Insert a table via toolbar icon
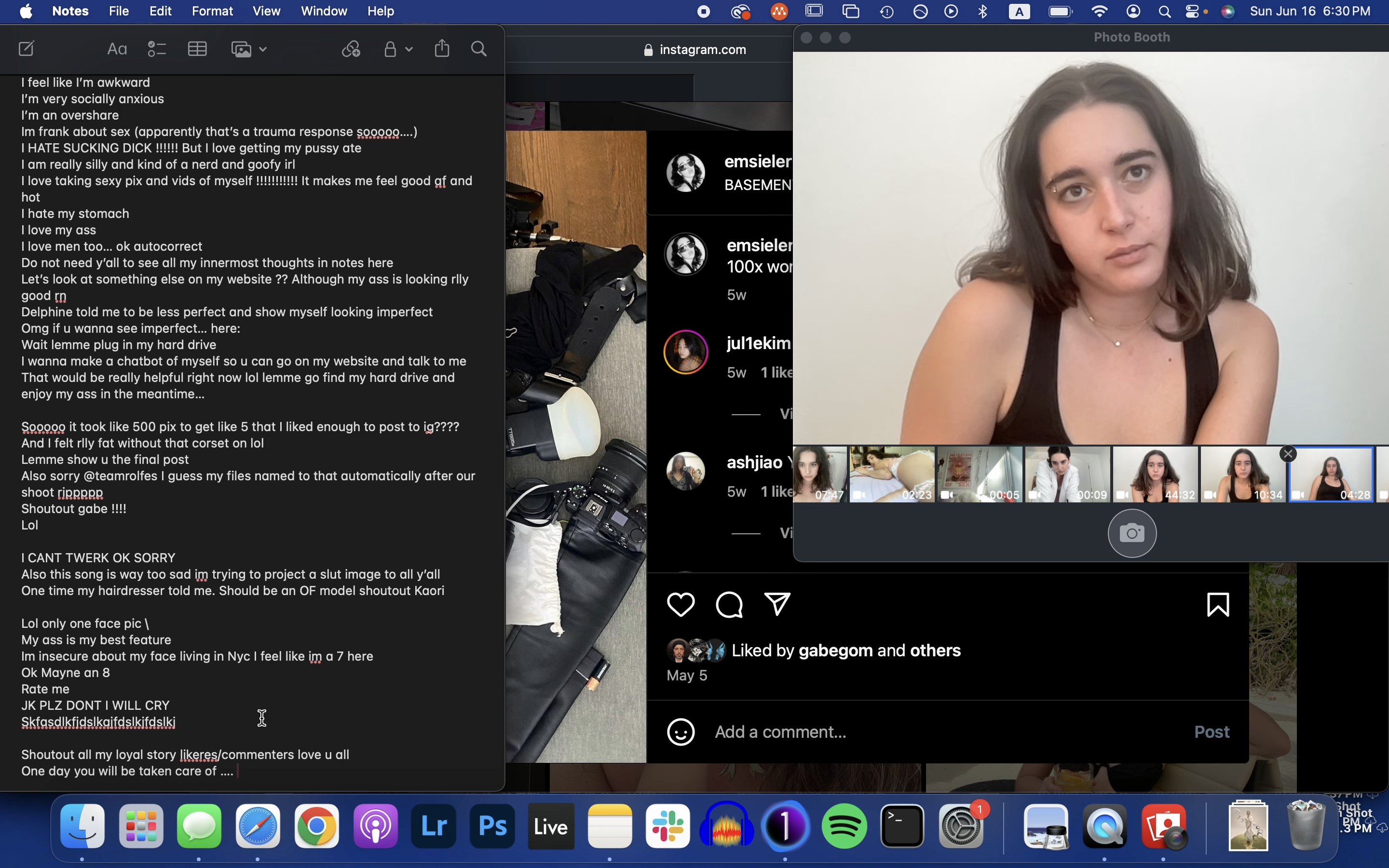Image resolution: width=1389 pixels, height=868 pixels. pyautogui.click(x=197, y=49)
